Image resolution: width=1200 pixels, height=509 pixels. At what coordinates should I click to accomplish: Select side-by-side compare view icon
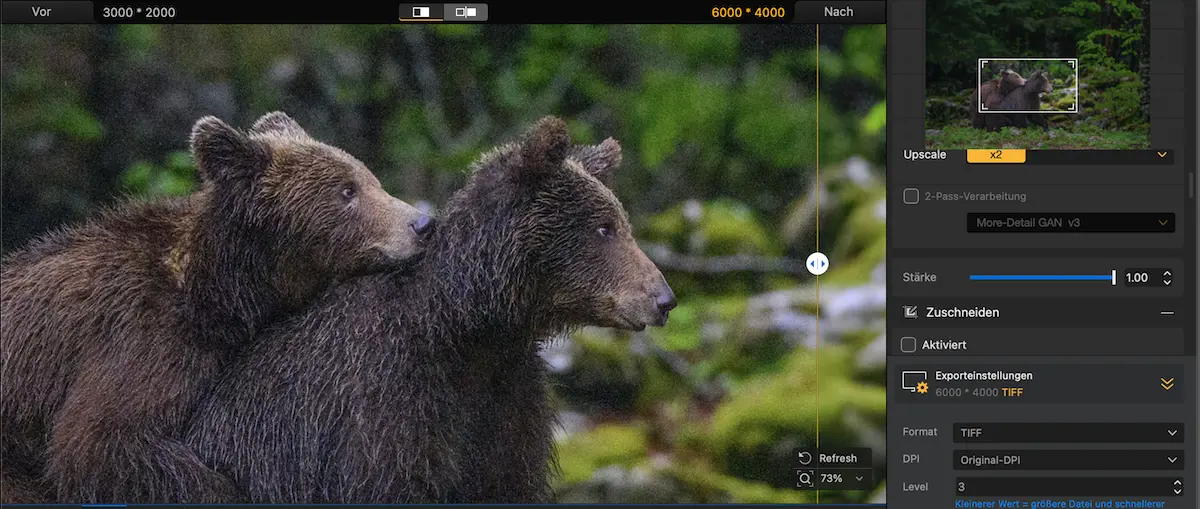pyautogui.click(x=465, y=12)
